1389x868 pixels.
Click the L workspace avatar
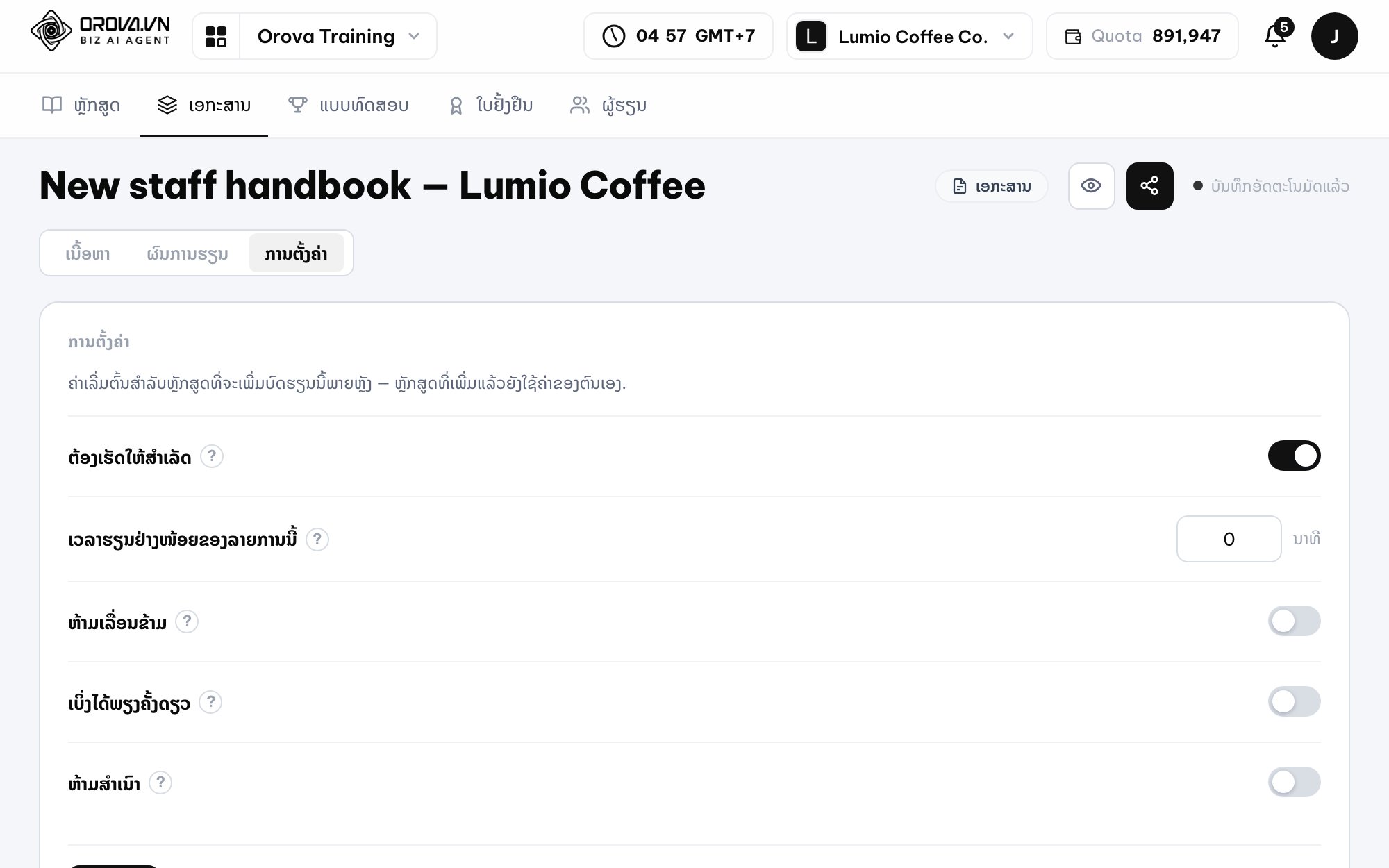pos(810,36)
